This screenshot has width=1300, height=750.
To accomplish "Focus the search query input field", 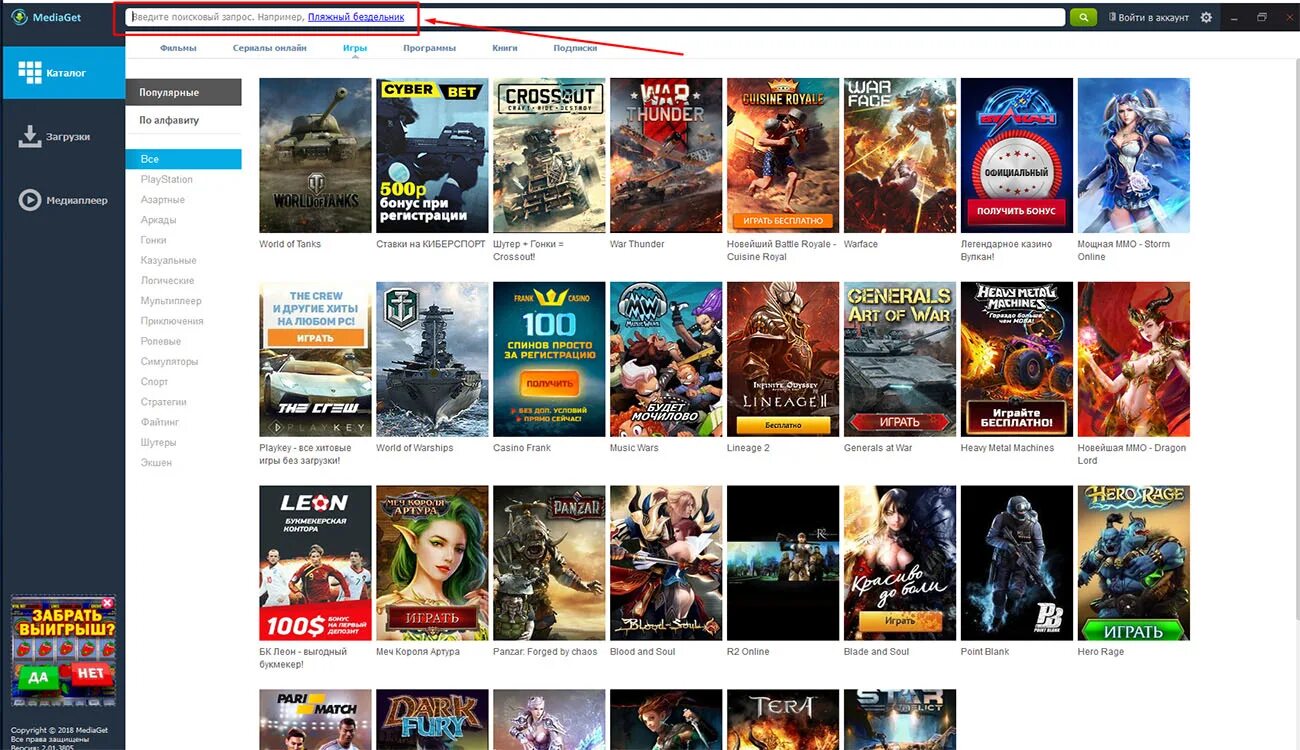I will click(596, 17).
